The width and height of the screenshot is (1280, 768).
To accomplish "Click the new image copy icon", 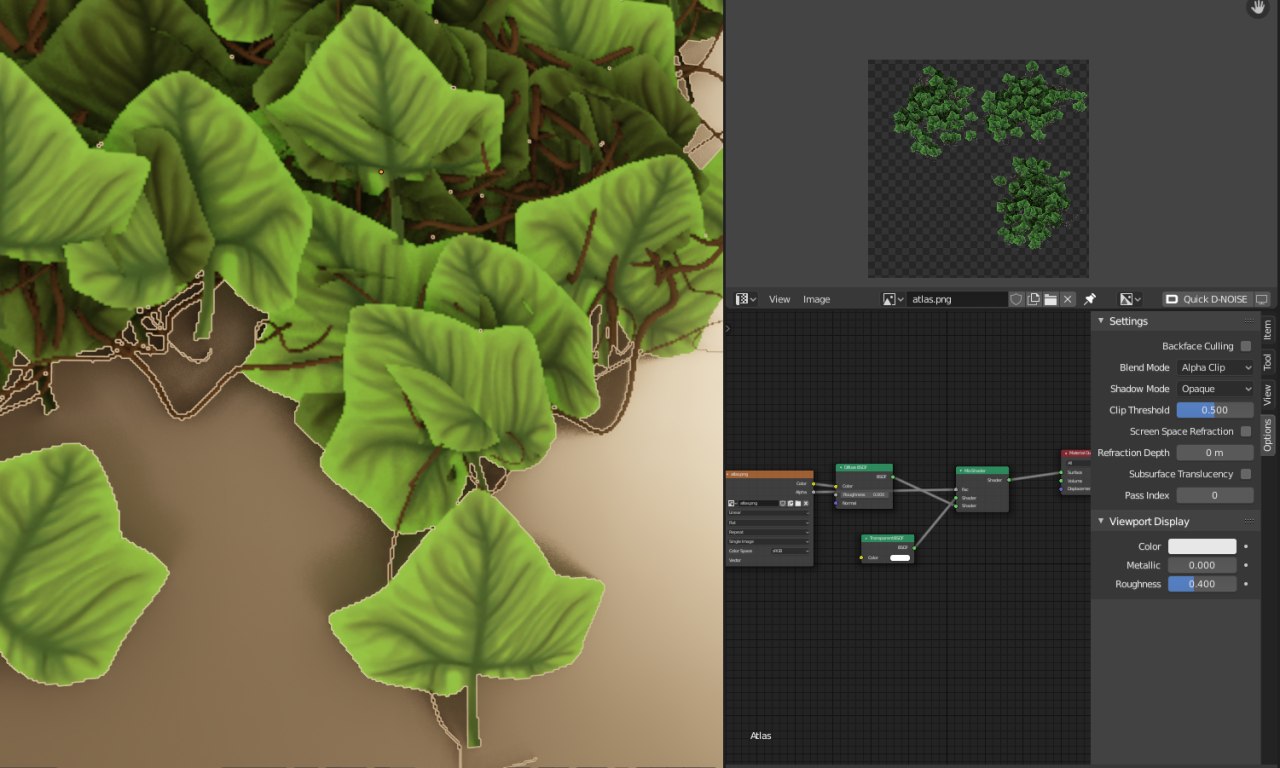I will pos(1034,299).
